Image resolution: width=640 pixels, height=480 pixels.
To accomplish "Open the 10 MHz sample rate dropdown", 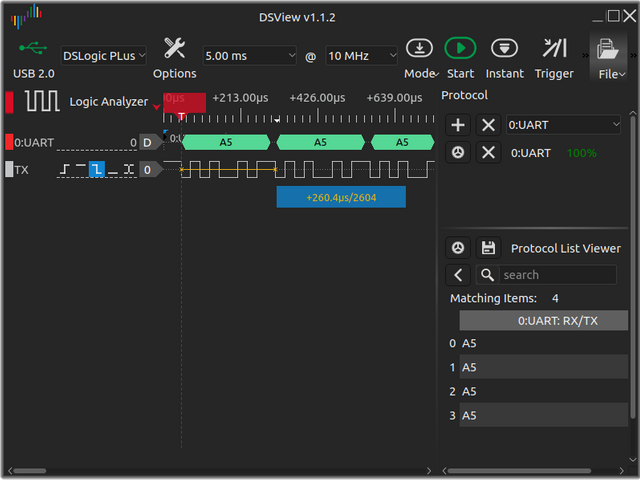I will coord(361,56).
